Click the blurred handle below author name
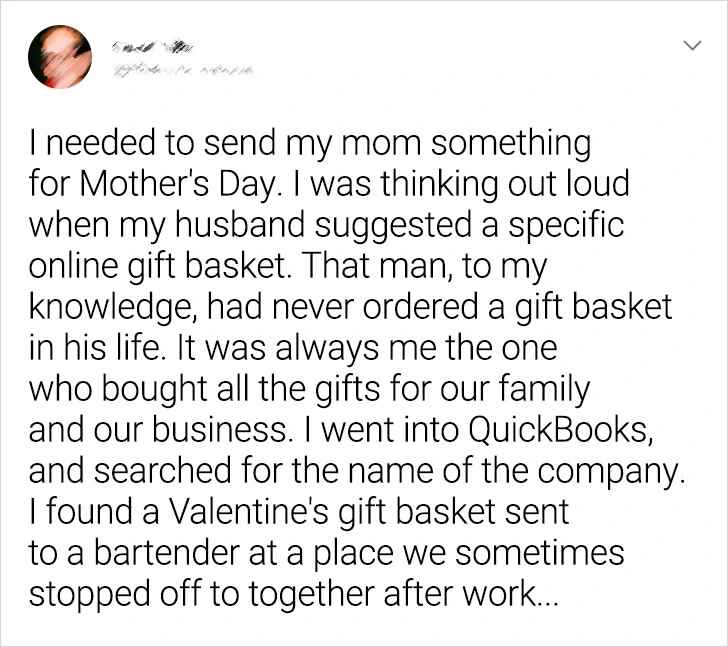This screenshot has height=647, width=728. 180,67
